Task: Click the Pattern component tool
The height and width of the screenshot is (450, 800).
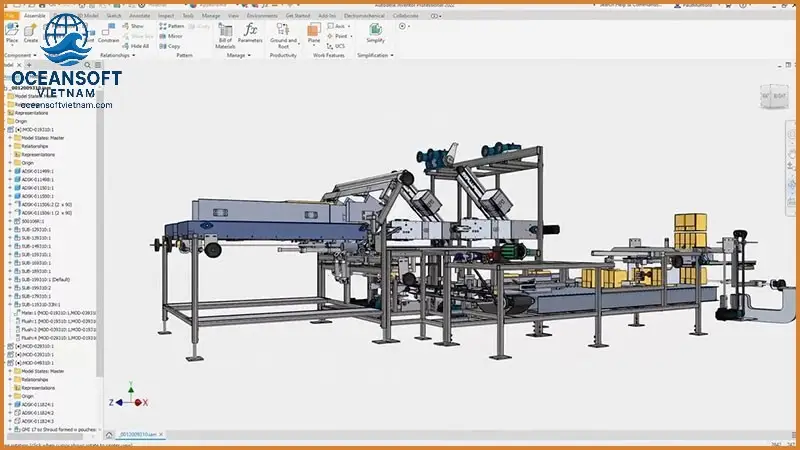Action: pos(170,26)
